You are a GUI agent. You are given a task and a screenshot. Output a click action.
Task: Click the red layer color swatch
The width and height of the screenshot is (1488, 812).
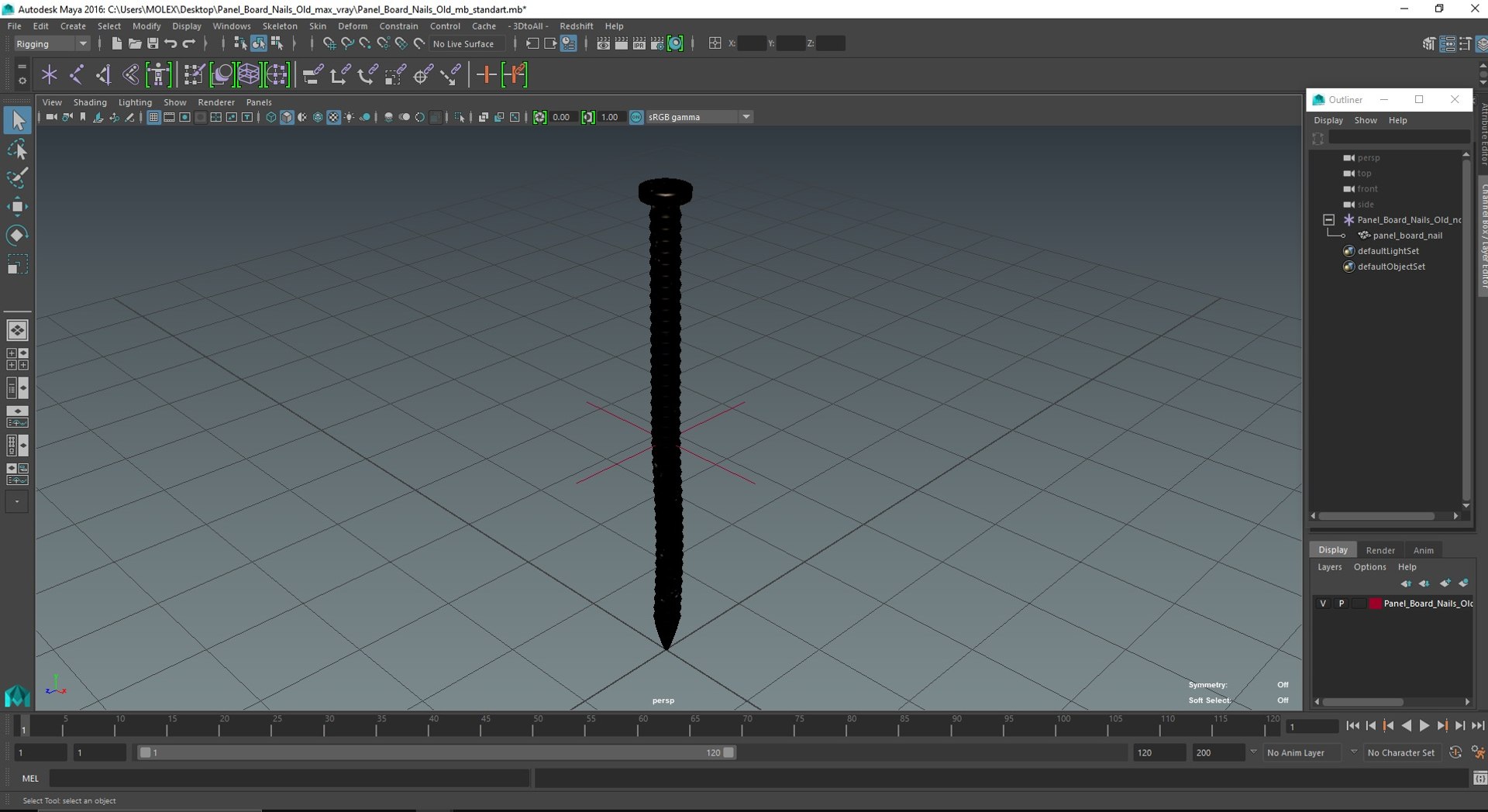click(1375, 604)
